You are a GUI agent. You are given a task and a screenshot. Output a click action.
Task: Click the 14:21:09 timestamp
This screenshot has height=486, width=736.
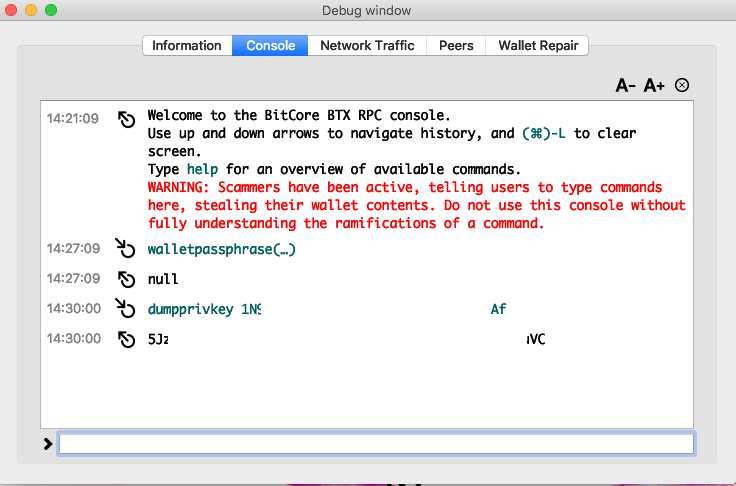(73, 118)
